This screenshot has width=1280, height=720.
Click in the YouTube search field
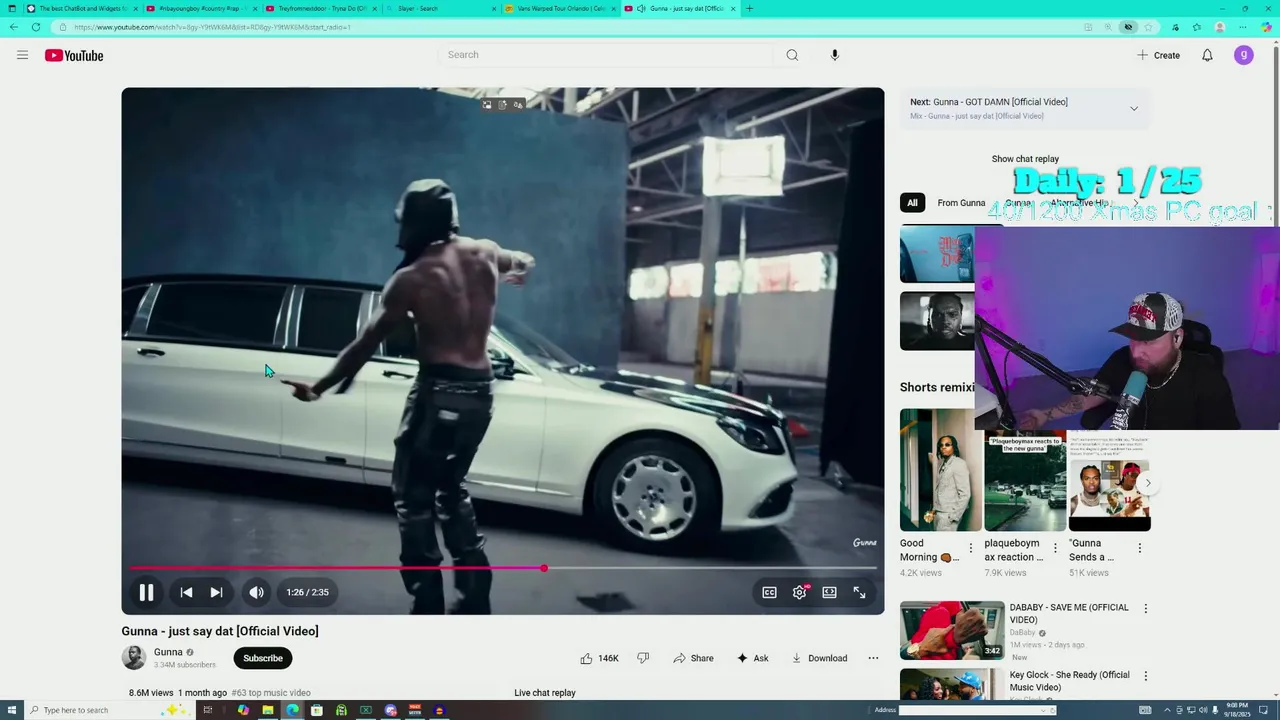click(605, 55)
